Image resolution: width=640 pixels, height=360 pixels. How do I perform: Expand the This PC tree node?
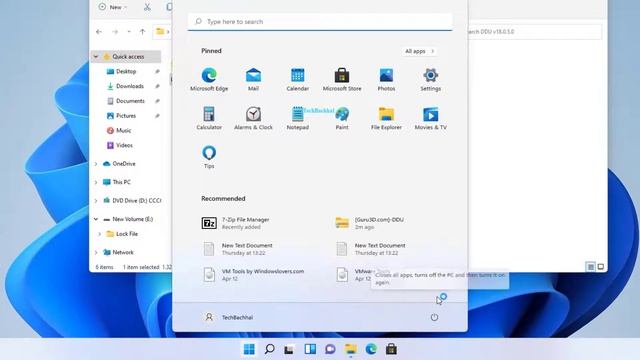pyautogui.click(x=96, y=182)
